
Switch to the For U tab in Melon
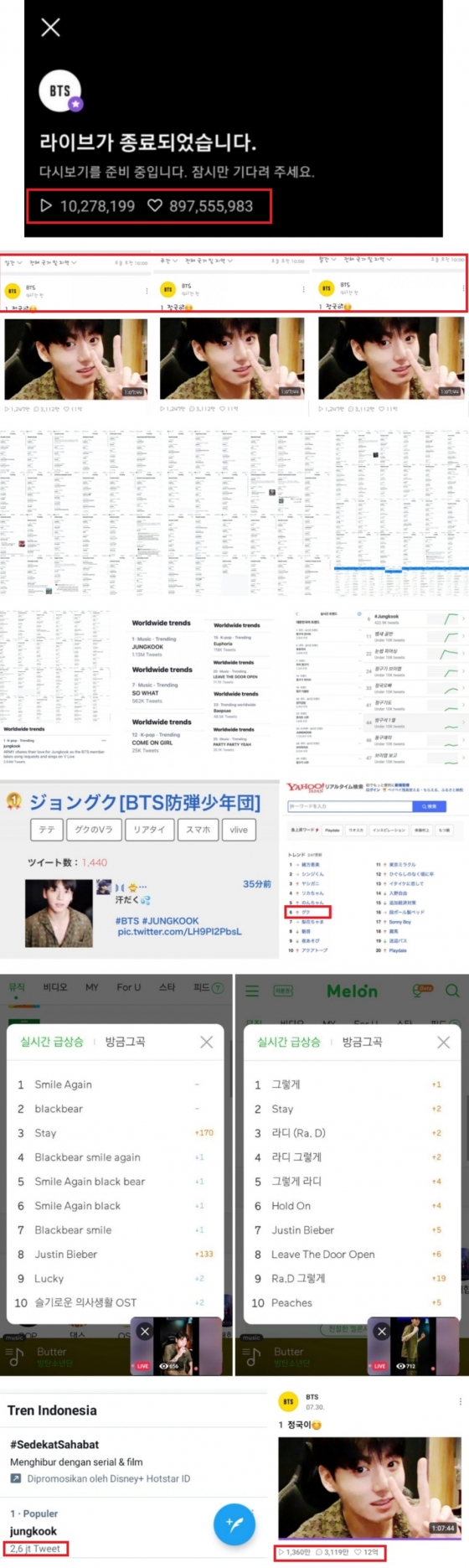tap(129, 987)
